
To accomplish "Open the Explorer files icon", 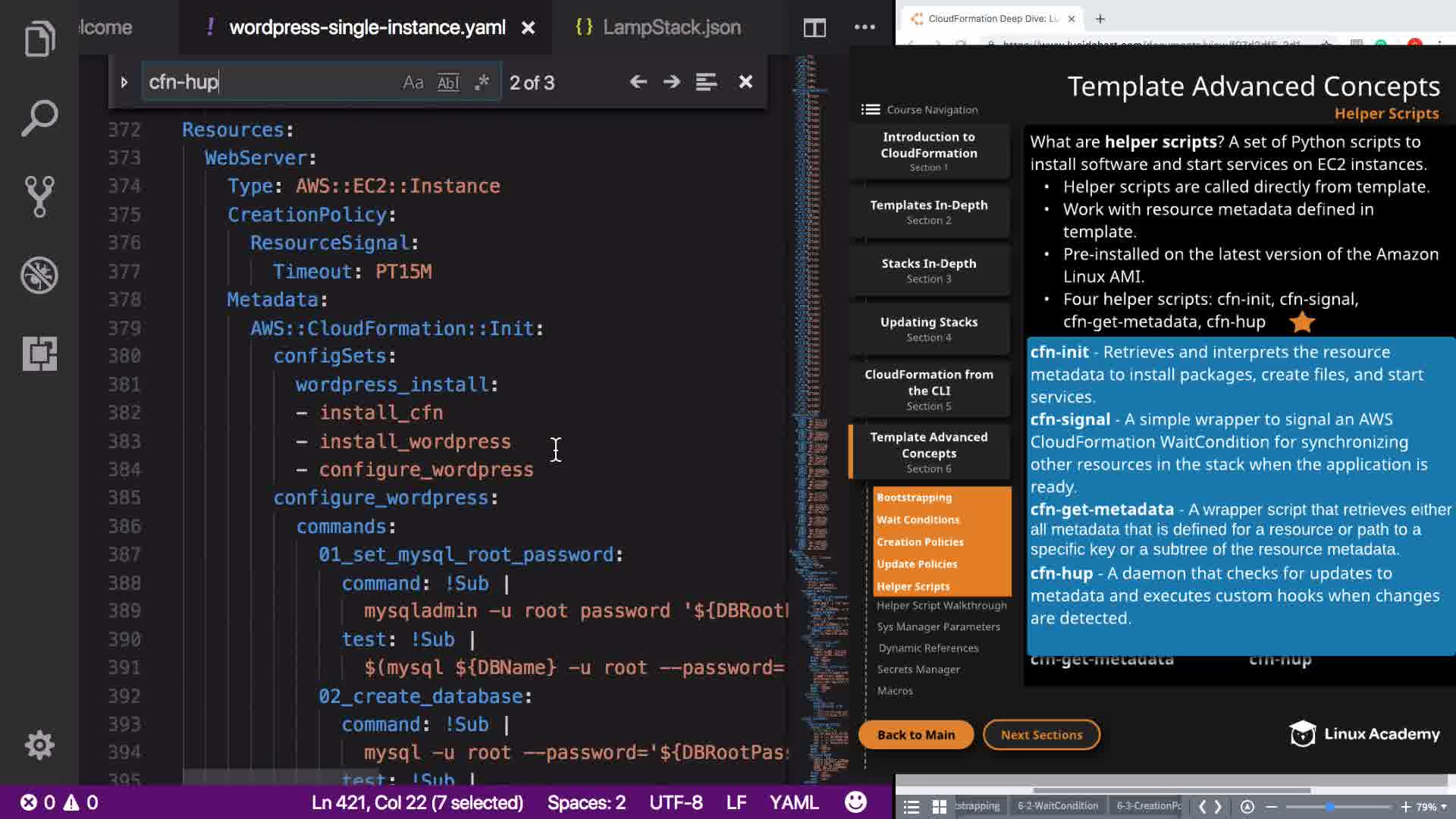I will point(39,39).
